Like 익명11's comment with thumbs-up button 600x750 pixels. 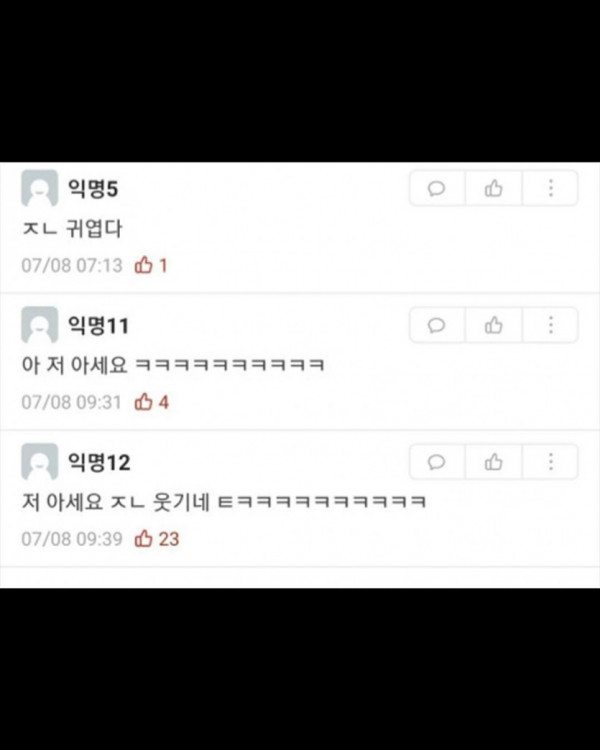(493, 325)
